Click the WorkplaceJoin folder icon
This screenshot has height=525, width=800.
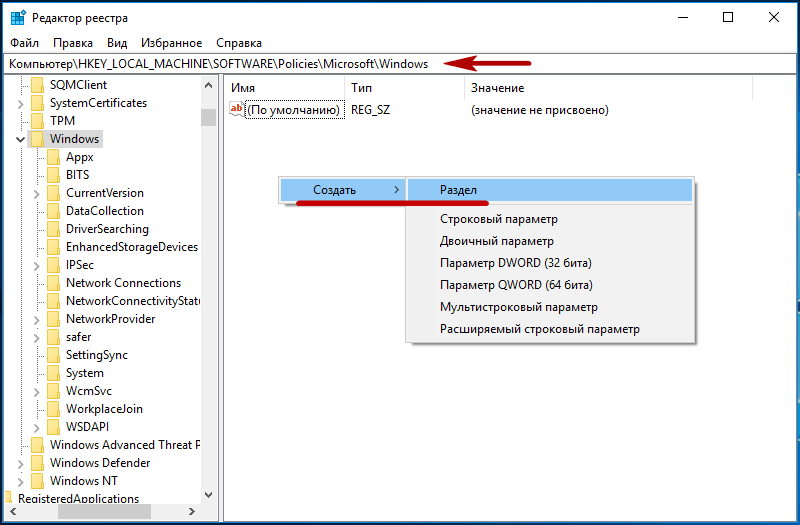54,409
